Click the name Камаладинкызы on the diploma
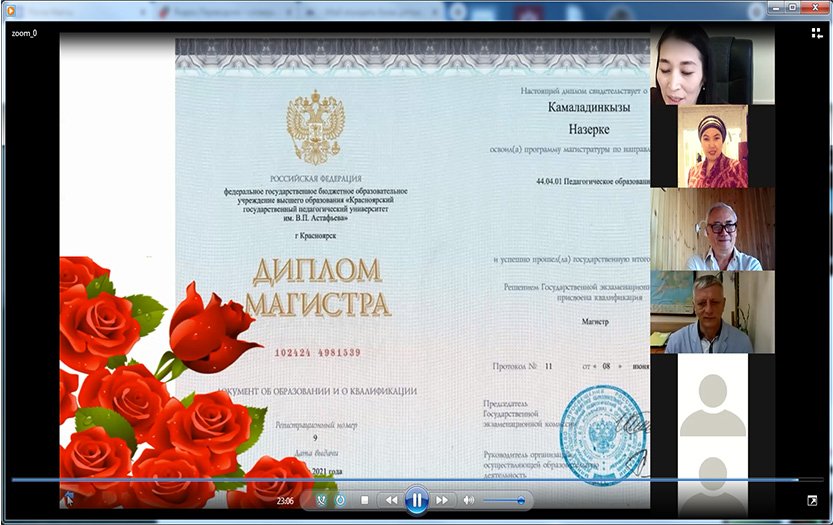Screen dimensions: 833x525 [x=589, y=107]
